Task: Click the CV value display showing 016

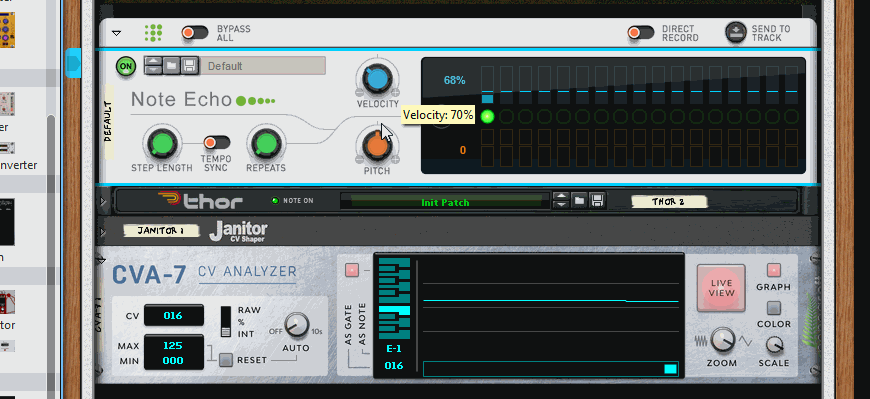Action: pyautogui.click(x=173, y=316)
